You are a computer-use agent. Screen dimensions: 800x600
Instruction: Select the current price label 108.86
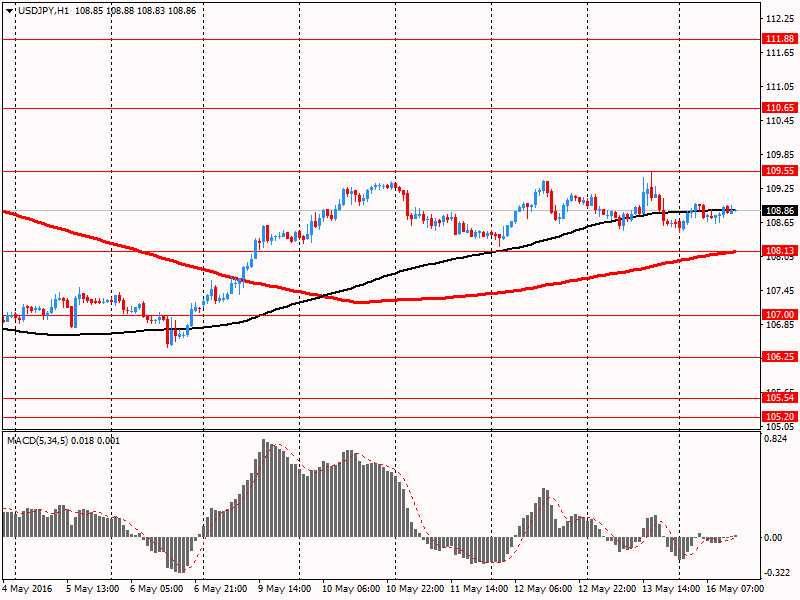pos(780,211)
